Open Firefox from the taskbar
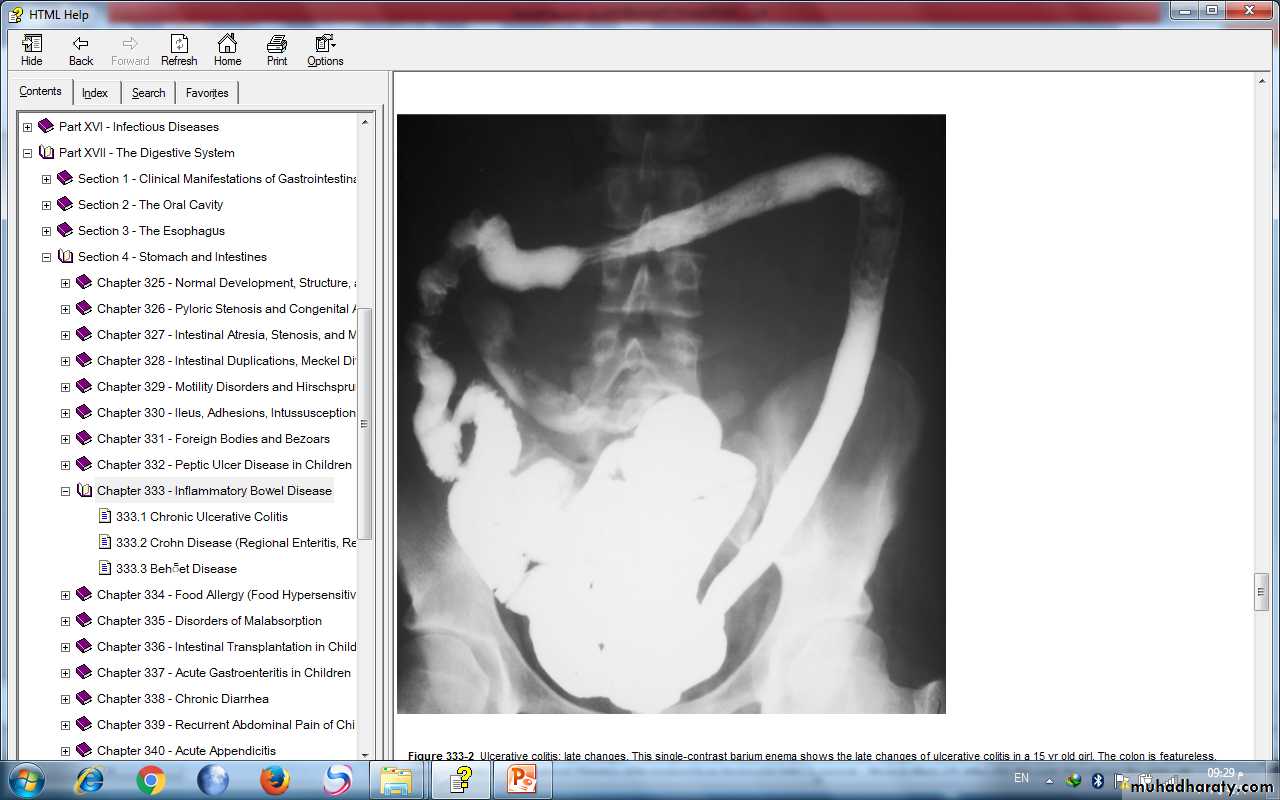This screenshot has width=1280, height=800. pyautogui.click(x=275, y=779)
